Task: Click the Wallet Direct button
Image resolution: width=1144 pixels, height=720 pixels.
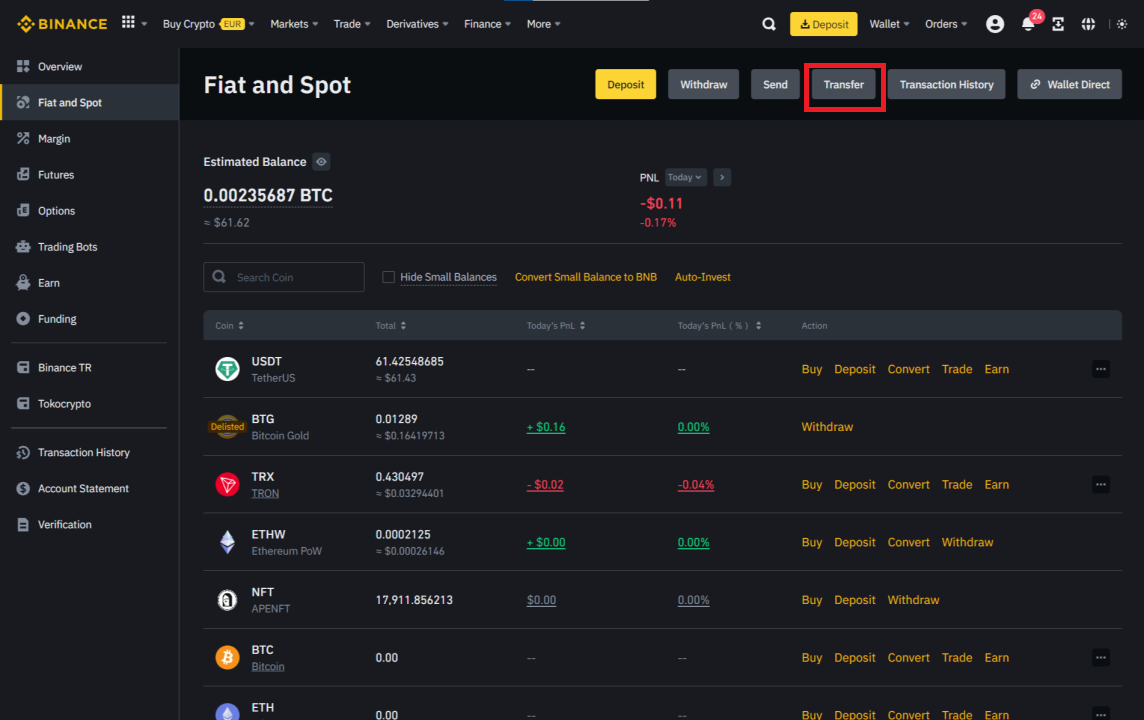Action: (1070, 85)
